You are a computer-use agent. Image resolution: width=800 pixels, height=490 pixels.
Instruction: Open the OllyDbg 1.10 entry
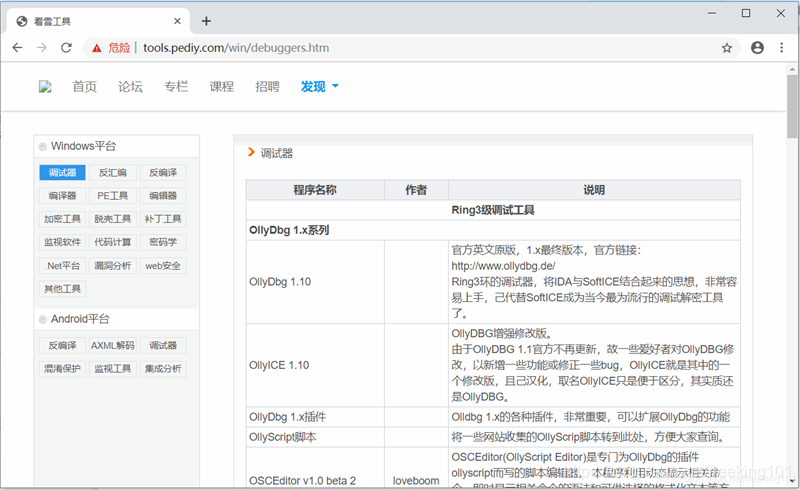coord(280,282)
